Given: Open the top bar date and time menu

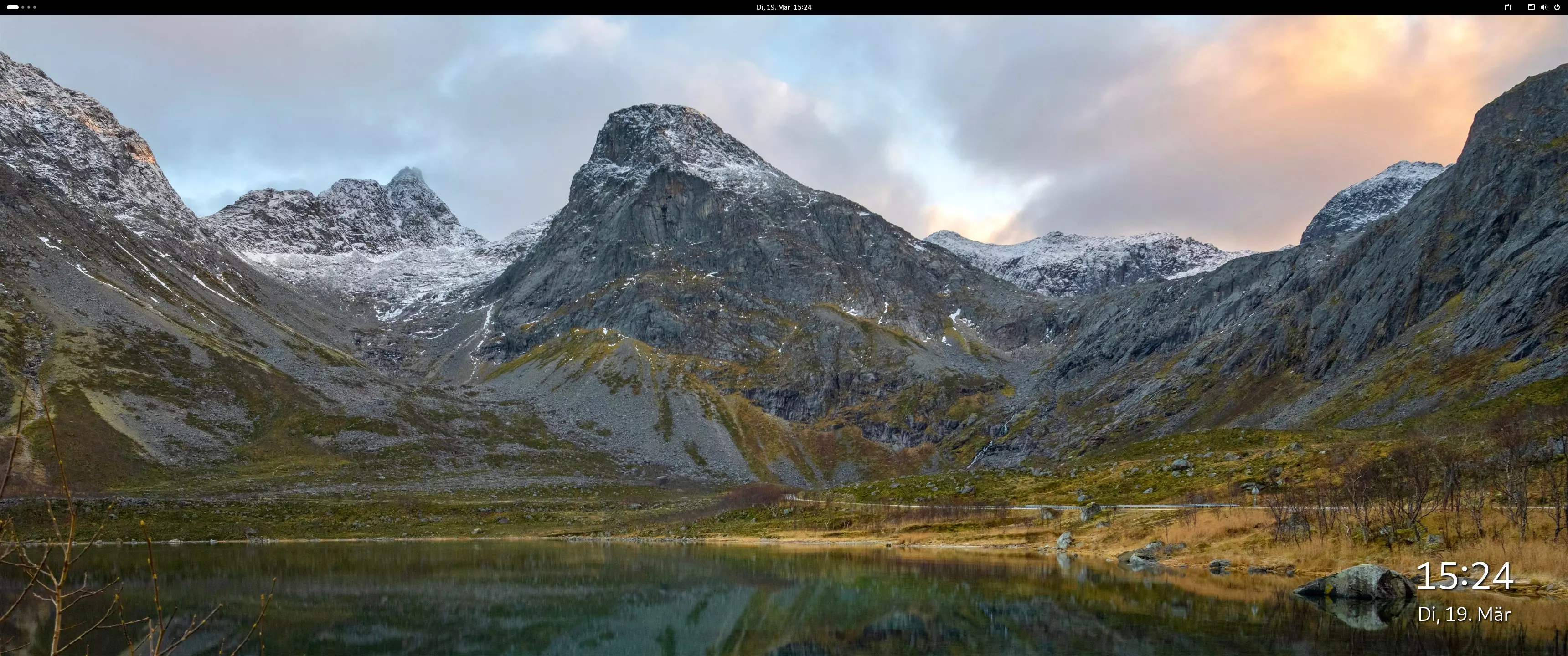Looking at the screenshot, I should (x=784, y=7).
